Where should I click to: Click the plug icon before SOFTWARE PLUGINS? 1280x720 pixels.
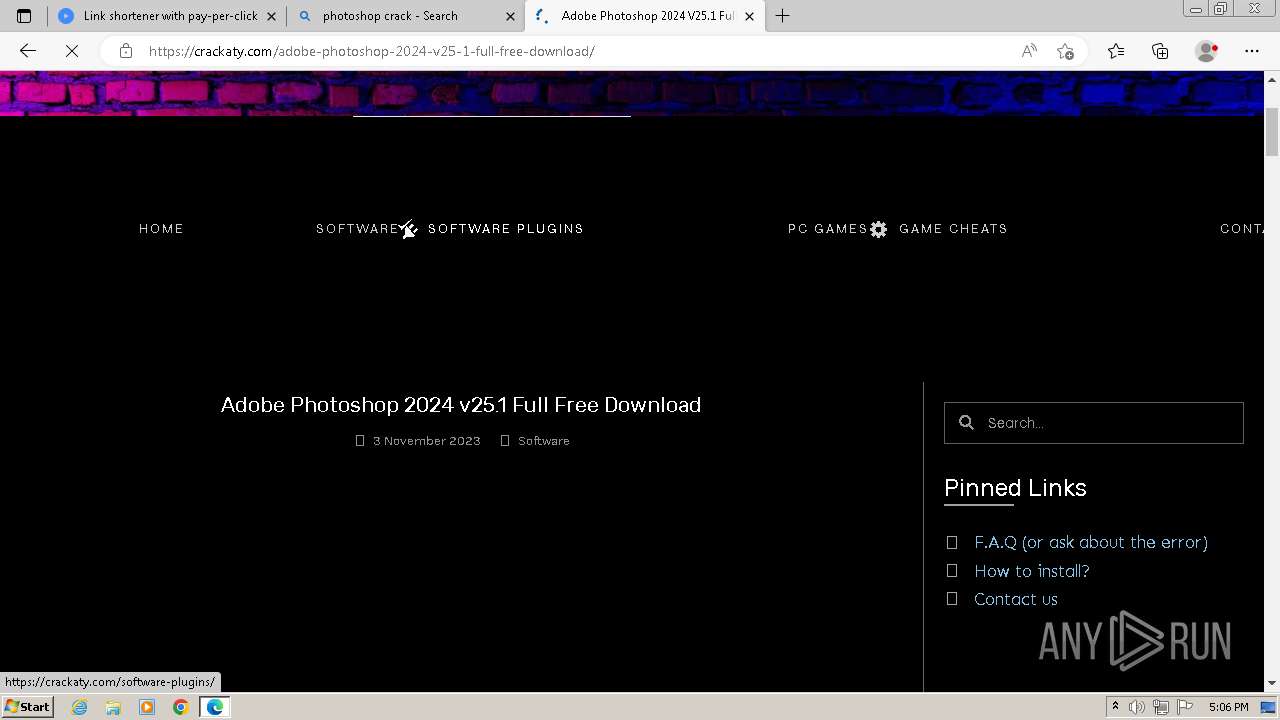[x=408, y=229]
